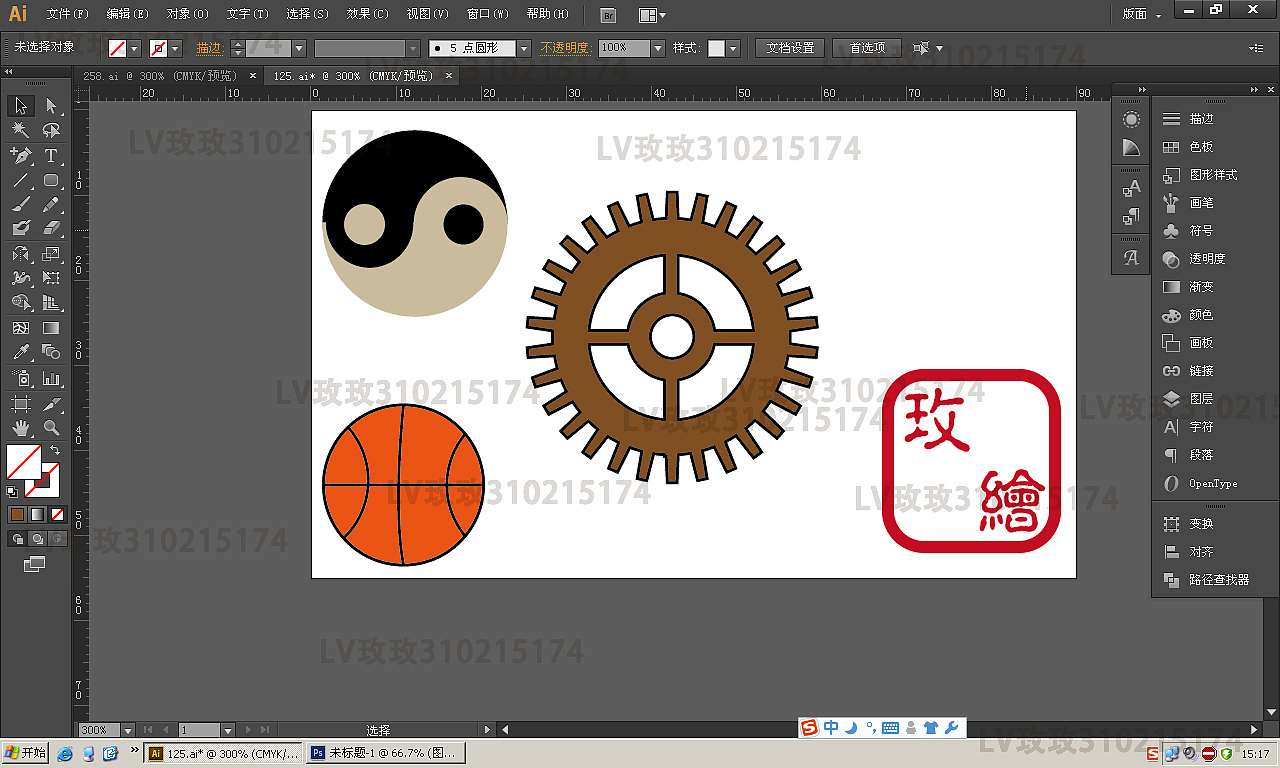
Task: Activate the Rotate tool
Action: coord(21,254)
